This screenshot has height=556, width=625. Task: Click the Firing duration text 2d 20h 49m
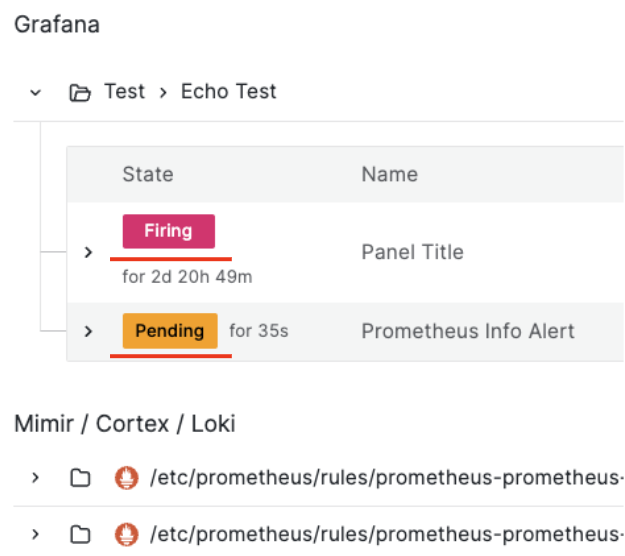[187, 277]
